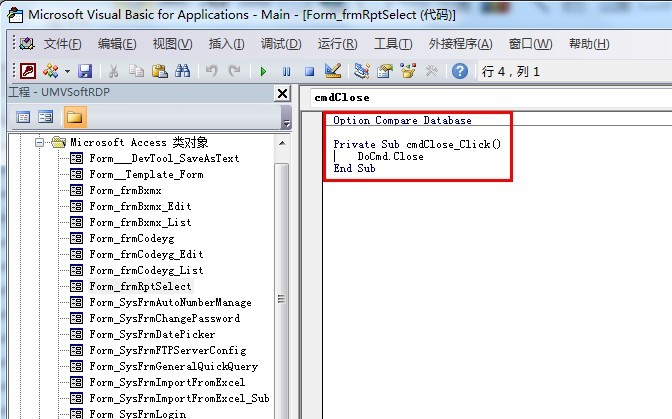
Task: Select Form_frmBxmx_List in the tree
Action: pos(140,222)
